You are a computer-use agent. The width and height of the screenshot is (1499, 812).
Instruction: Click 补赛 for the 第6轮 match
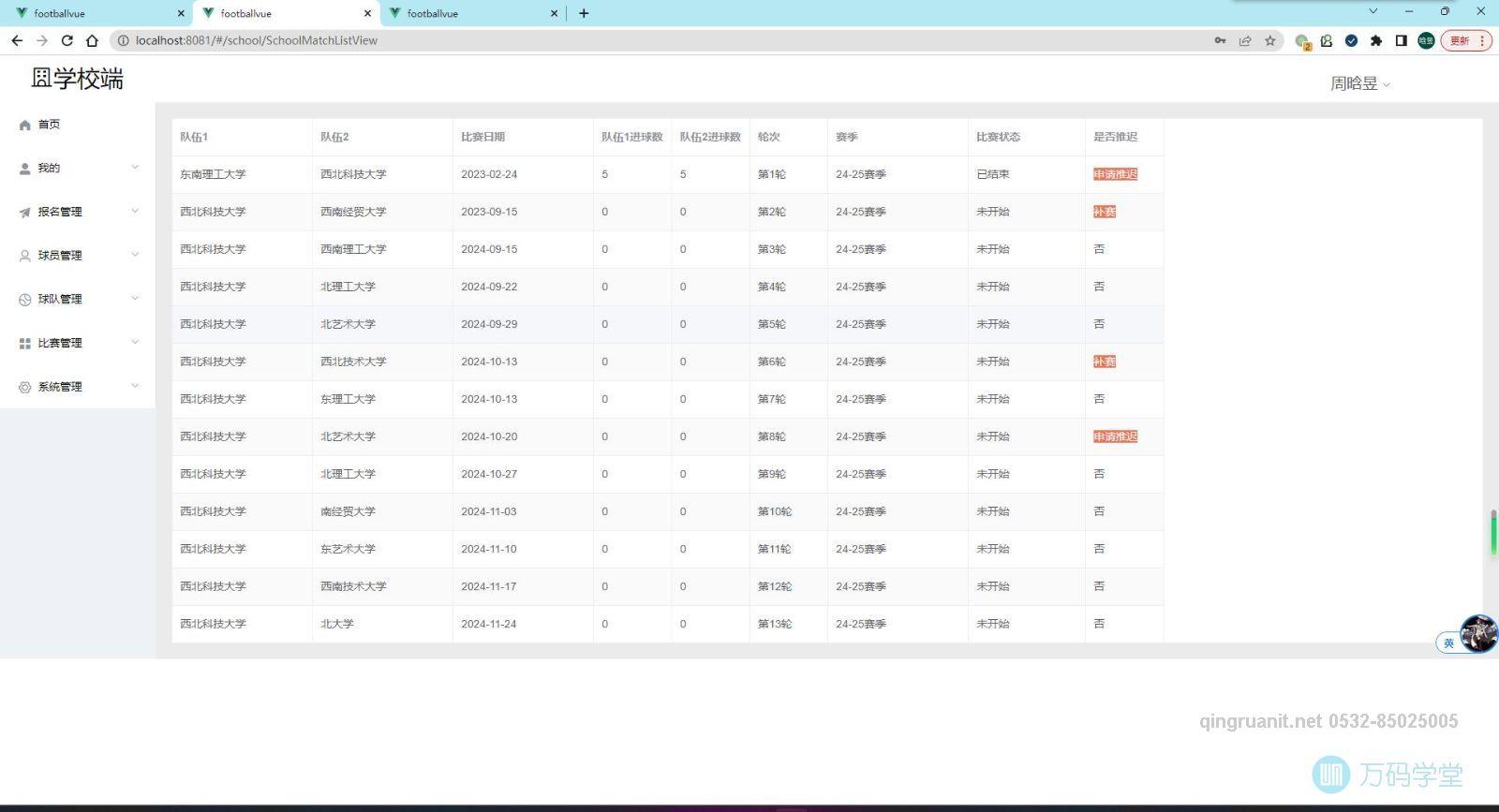point(1105,362)
